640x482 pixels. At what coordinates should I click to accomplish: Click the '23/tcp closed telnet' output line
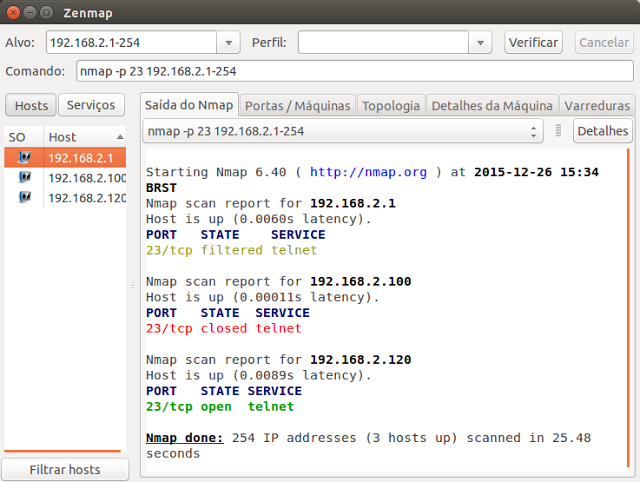coord(224,328)
